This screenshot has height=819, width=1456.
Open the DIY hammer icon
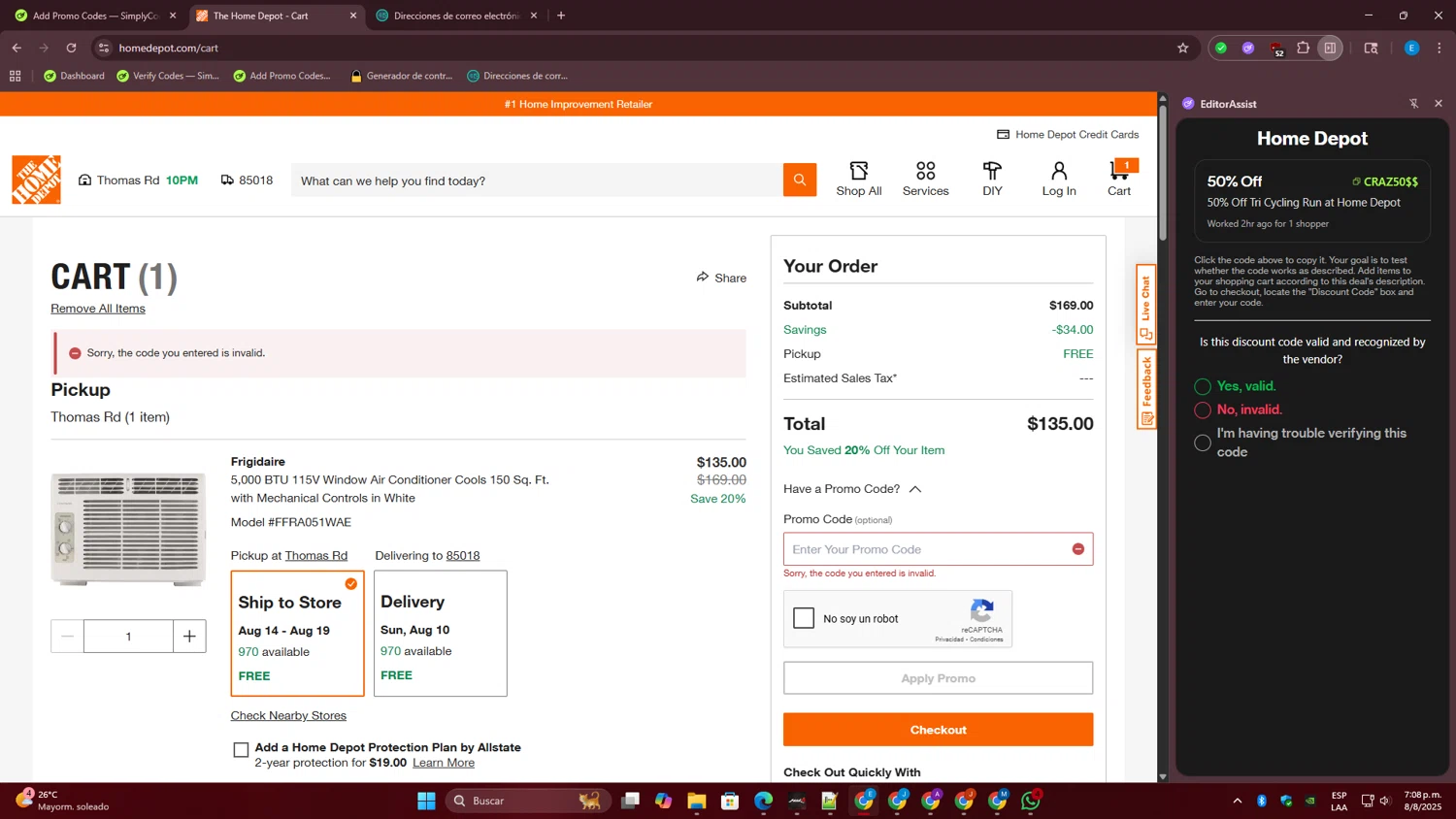tap(992, 171)
